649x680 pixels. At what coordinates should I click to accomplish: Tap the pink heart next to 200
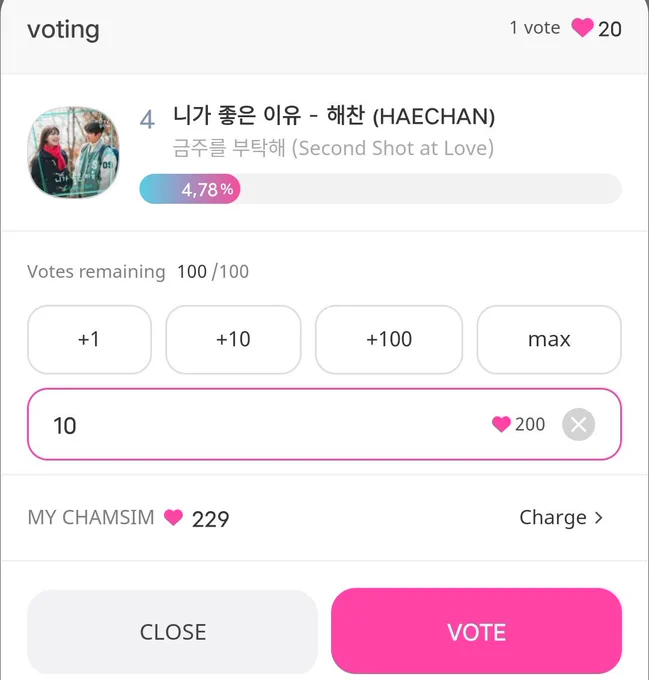pyautogui.click(x=501, y=424)
